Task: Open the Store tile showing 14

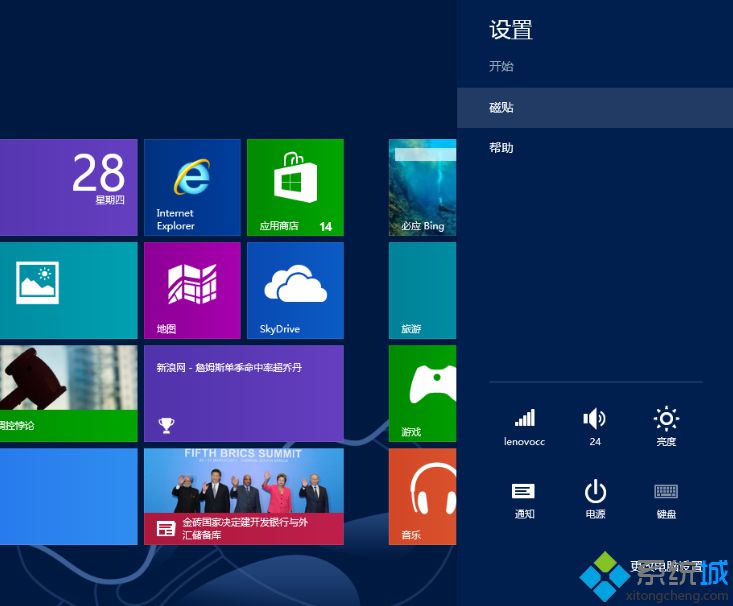Action: click(x=295, y=187)
